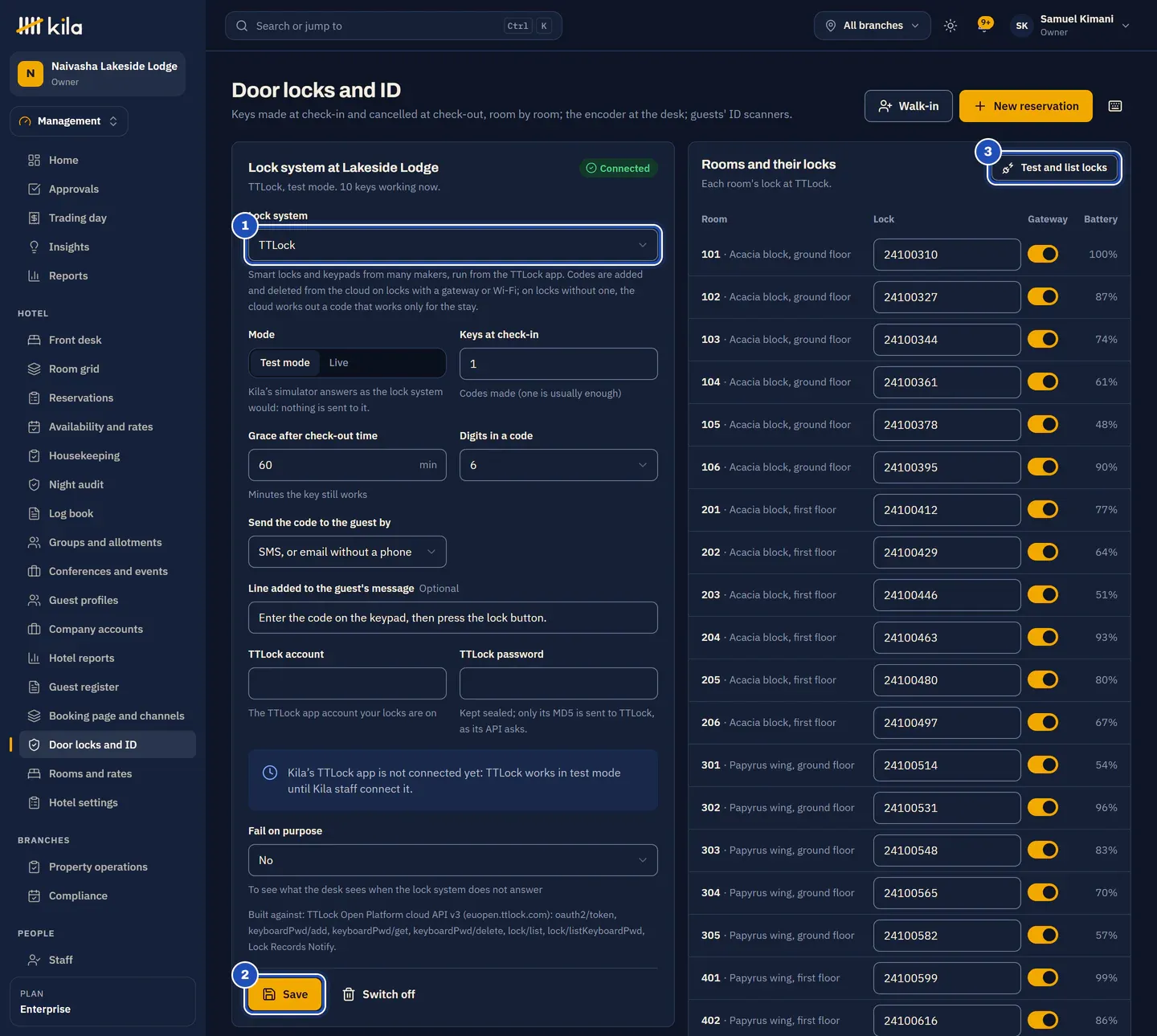Click Walk-in button
This screenshot has width=1157, height=1036.
tap(909, 106)
